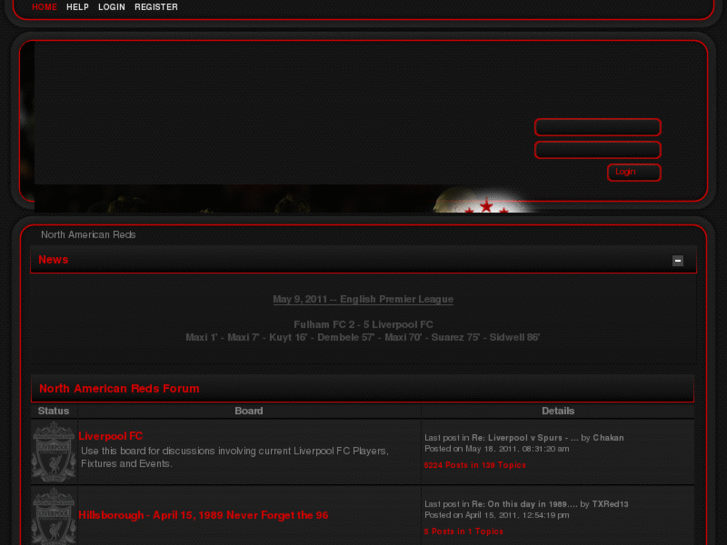This screenshot has height=545, width=727.
Task: View profile of user TXRed13
Action: pos(610,504)
